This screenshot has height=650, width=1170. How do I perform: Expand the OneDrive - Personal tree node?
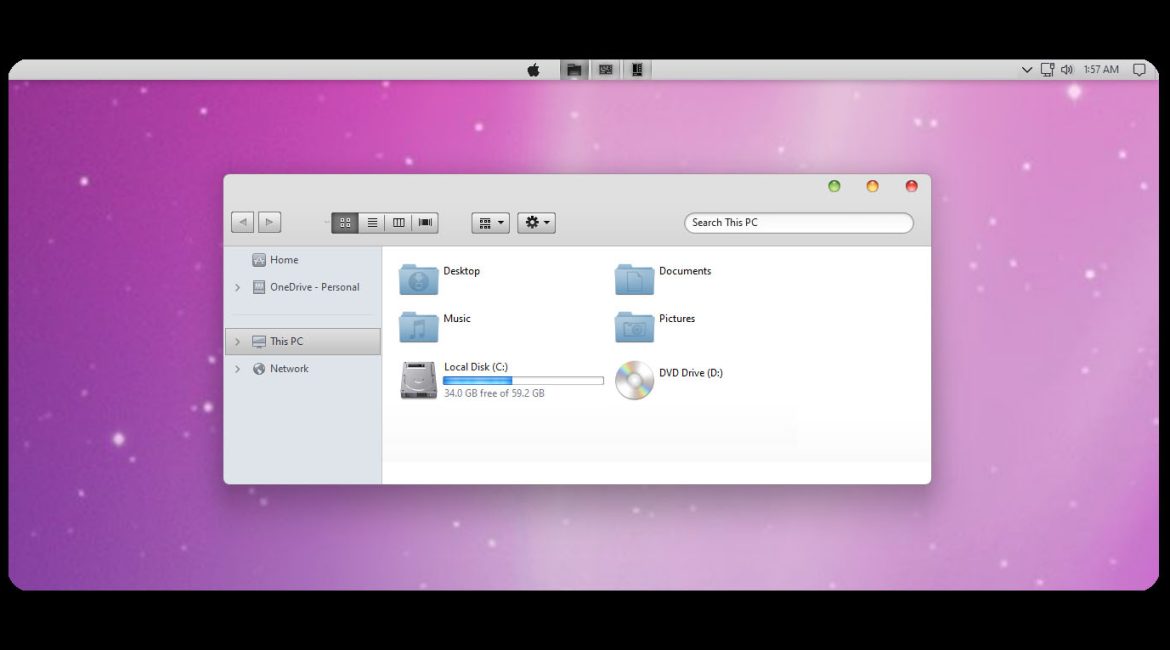[x=237, y=288]
